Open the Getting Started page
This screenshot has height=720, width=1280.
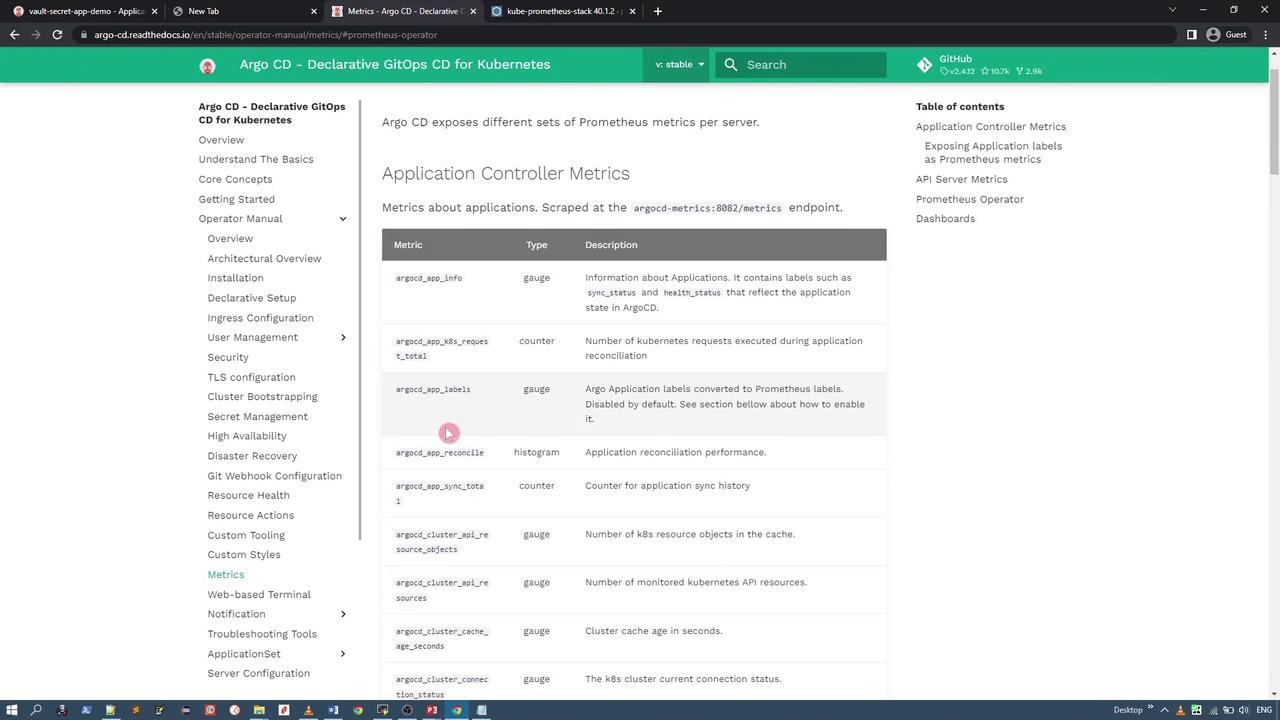[x=236, y=199]
